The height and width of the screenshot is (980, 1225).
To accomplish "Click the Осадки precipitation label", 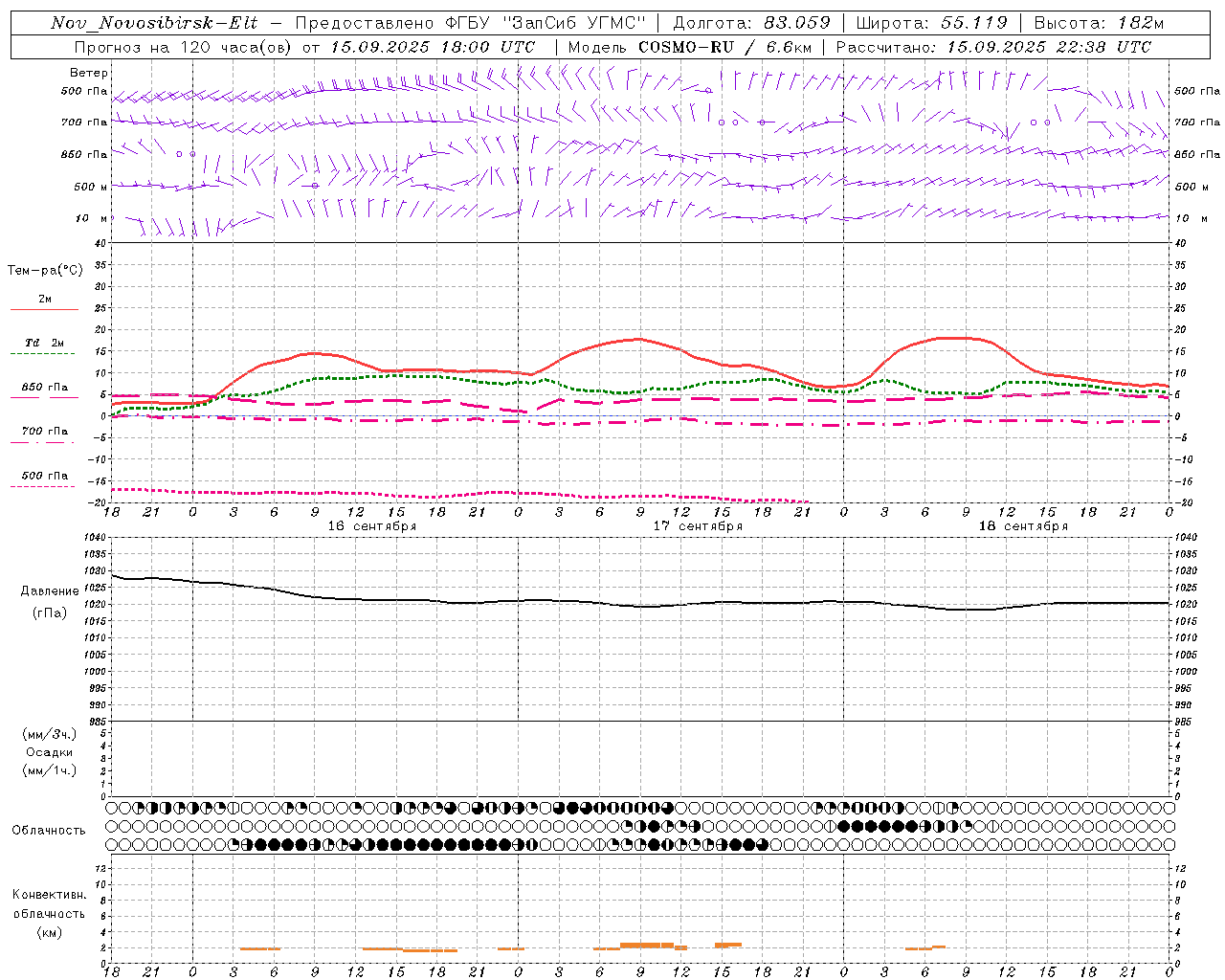I will pos(49,752).
